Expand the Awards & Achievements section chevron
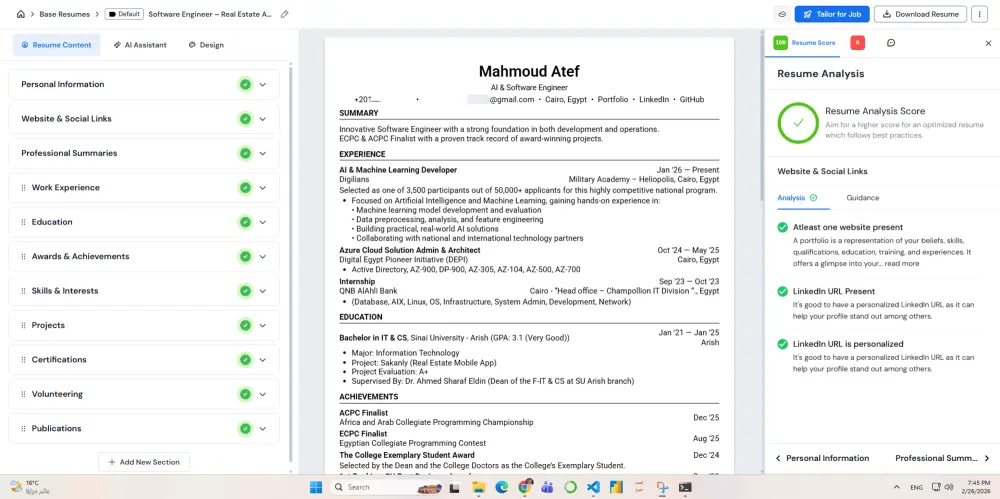Viewport: 1000px width, 499px height. point(263,257)
